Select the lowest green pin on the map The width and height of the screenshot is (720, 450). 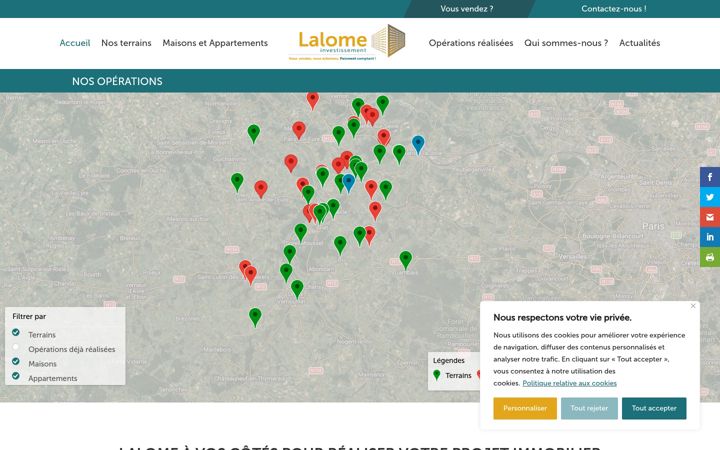[255, 317]
